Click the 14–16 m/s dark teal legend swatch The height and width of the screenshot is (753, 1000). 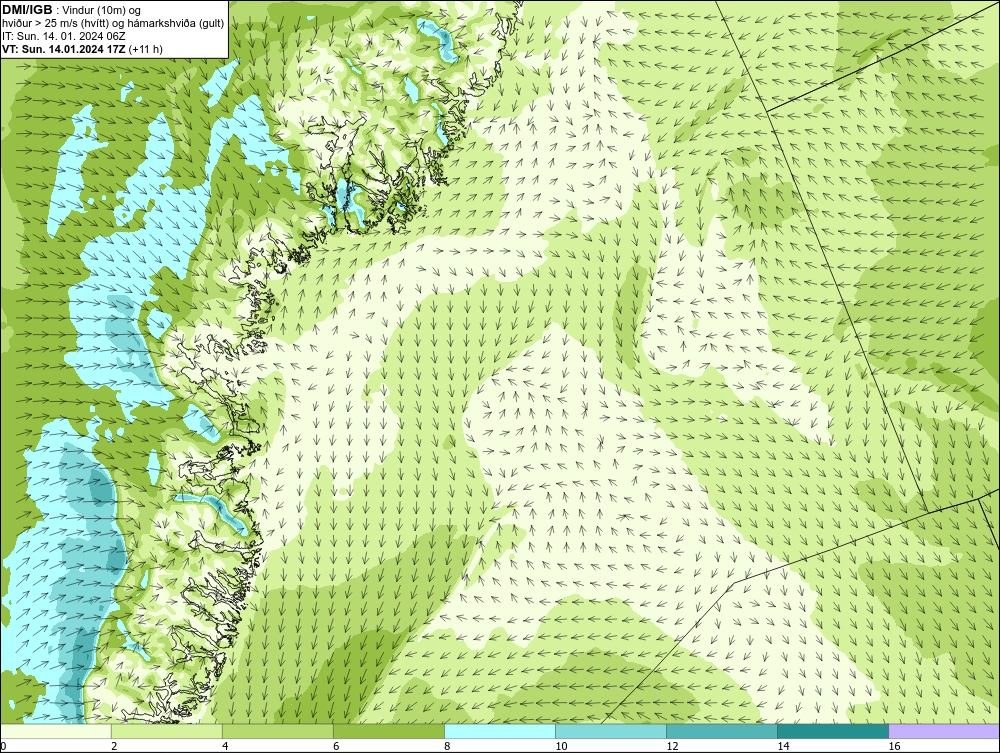(x=833, y=731)
